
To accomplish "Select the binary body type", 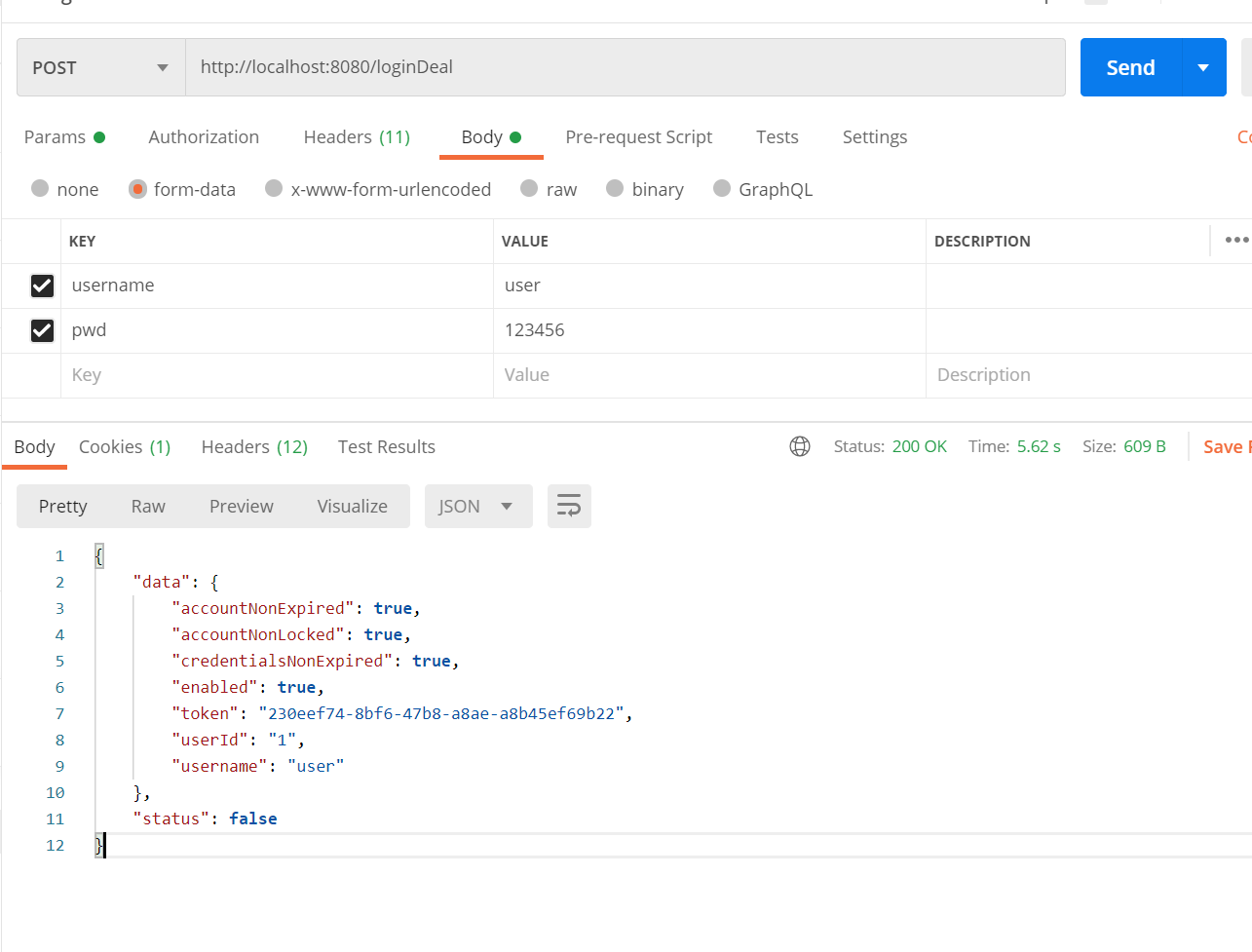I will (x=645, y=189).
